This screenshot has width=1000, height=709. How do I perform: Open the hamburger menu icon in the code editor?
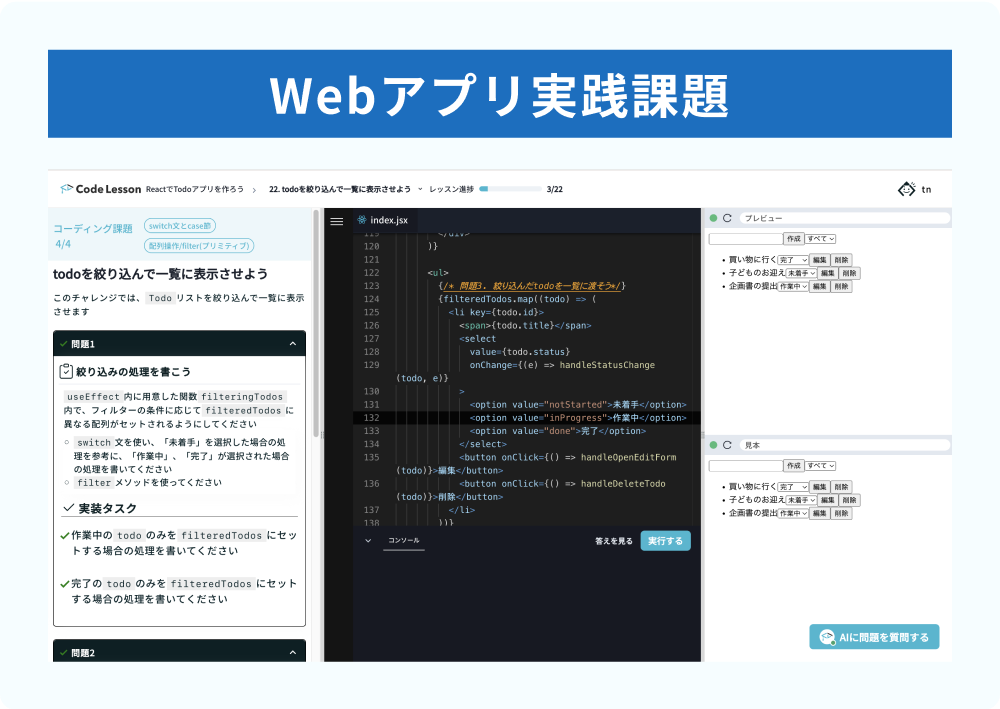pyautogui.click(x=336, y=219)
